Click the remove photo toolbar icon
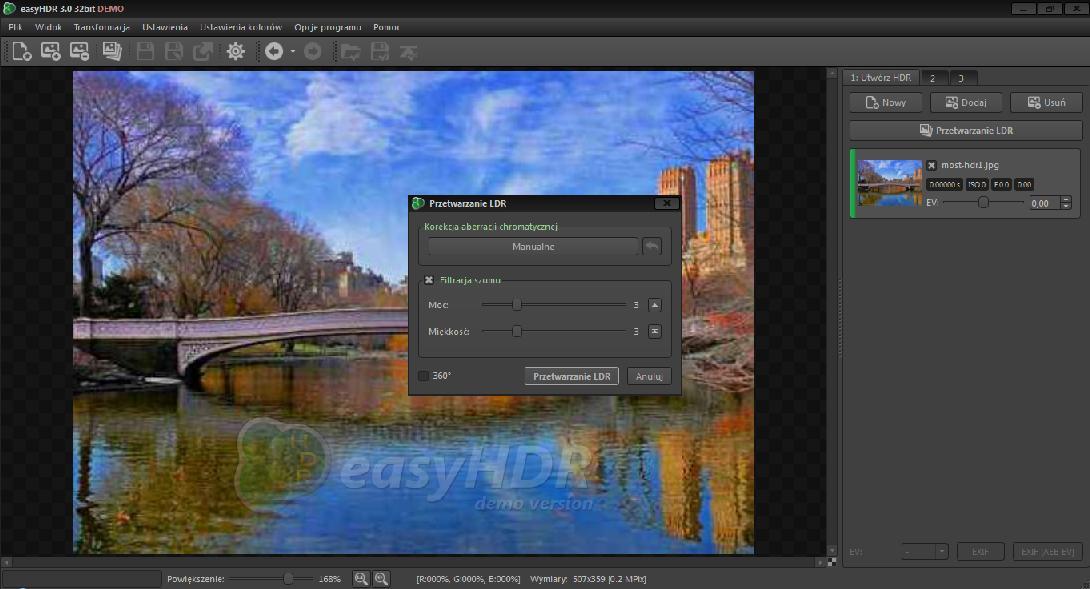 tap(80, 51)
